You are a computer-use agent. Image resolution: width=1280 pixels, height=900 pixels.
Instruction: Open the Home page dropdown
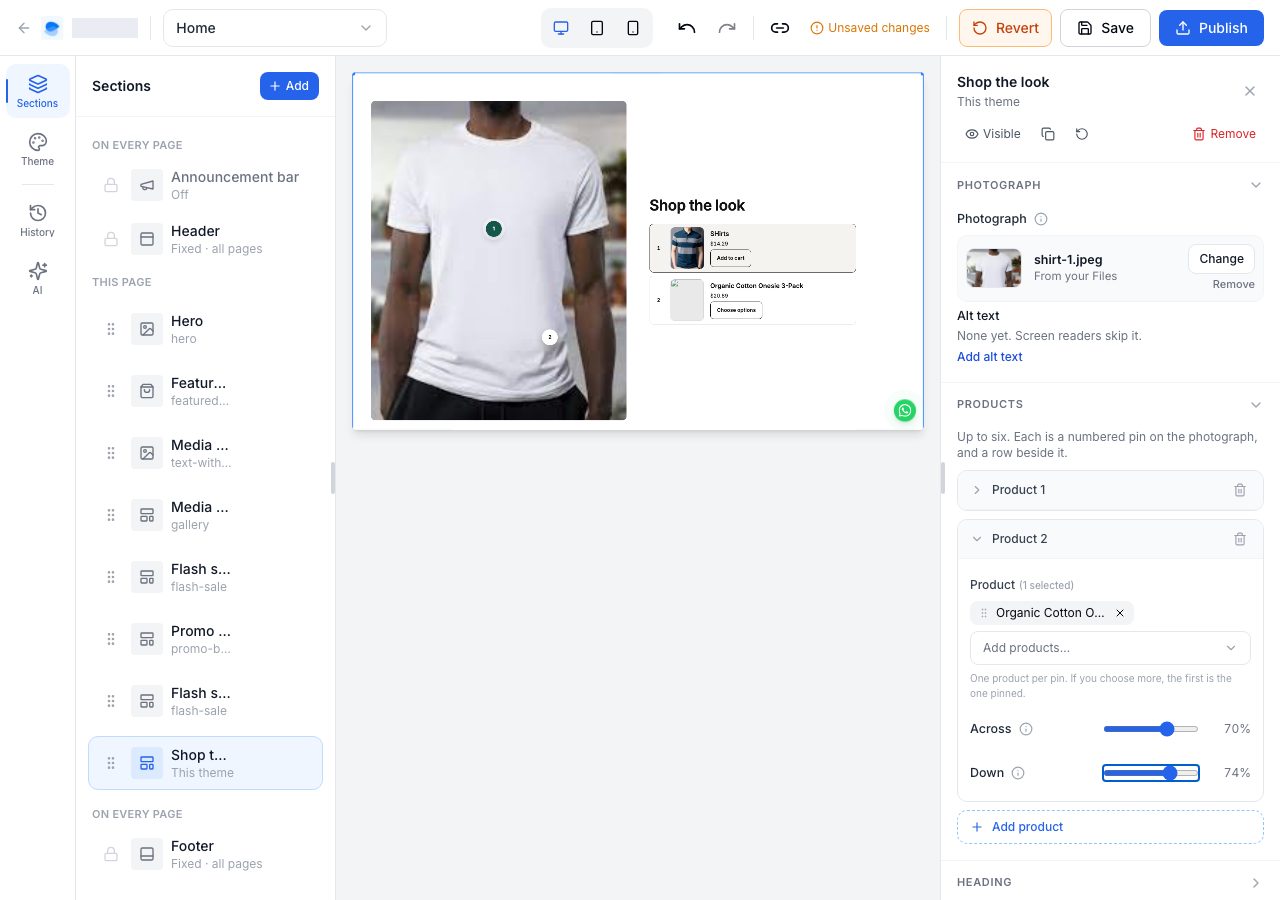coord(275,28)
